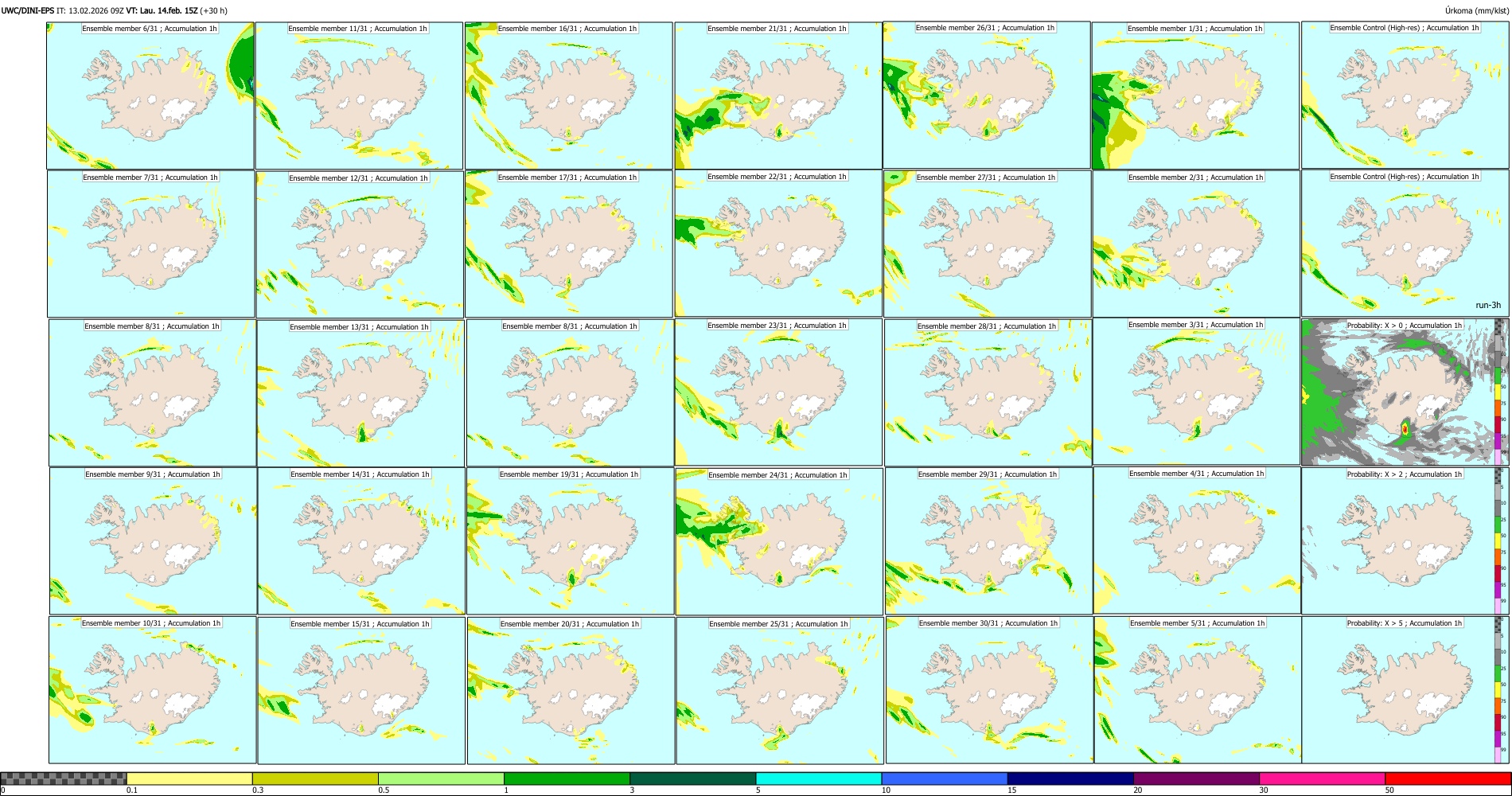Pick the pink 30–50 legend swatch
Image resolution: width=1512 pixels, height=796 pixels.
point(1323,778)
